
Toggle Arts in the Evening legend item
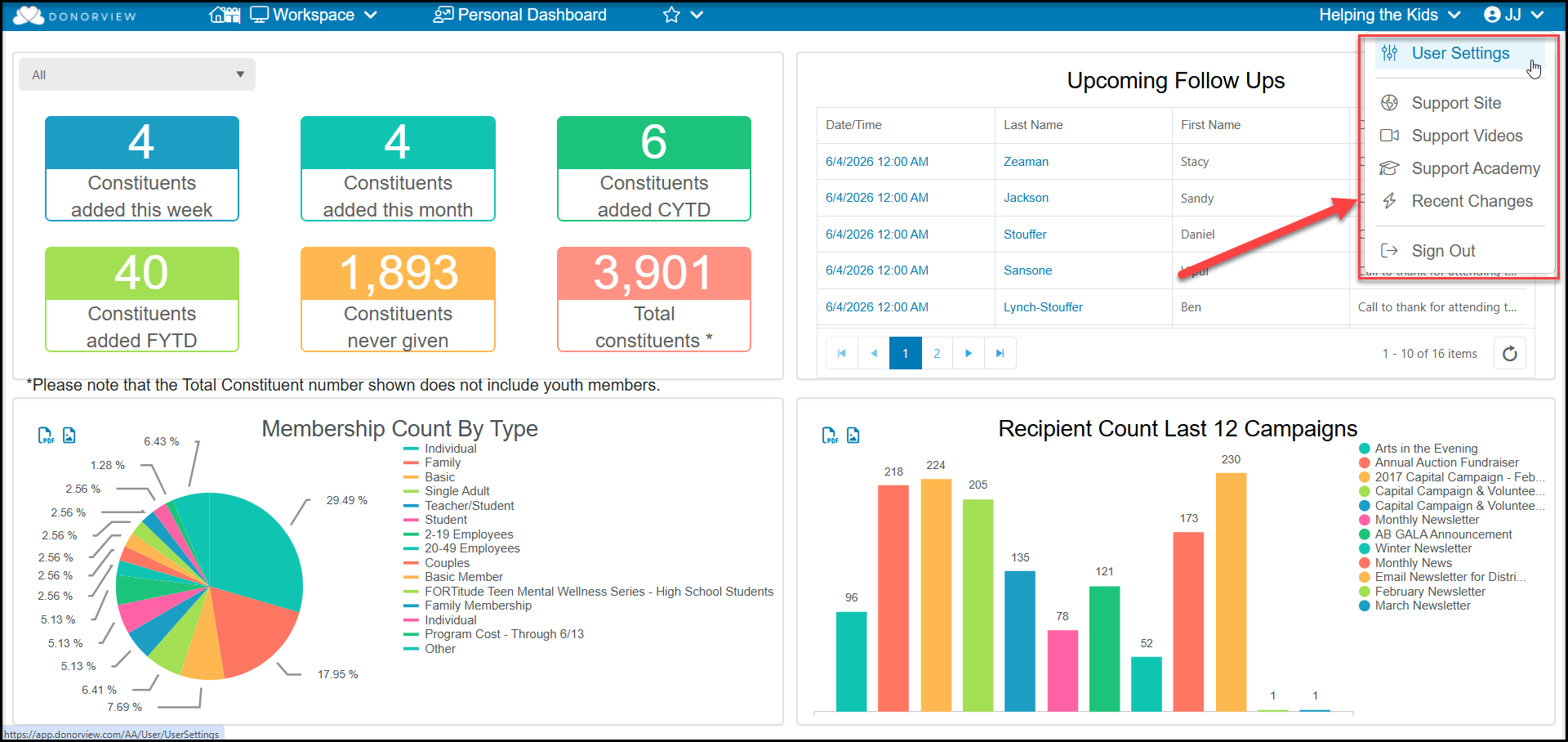[1419, 449]
